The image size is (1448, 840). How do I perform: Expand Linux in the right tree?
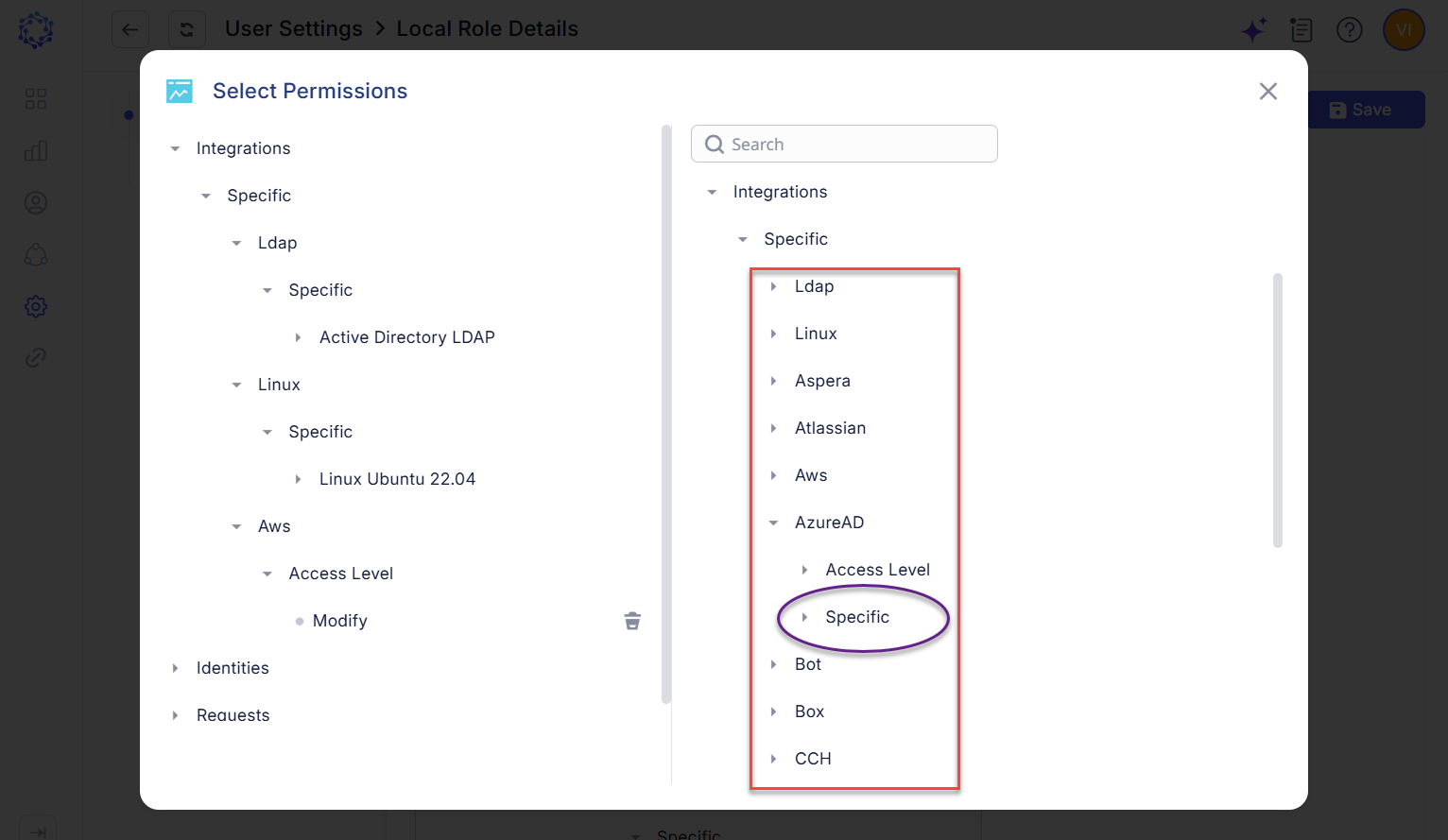pyautogui.click(x=773, y=334)
